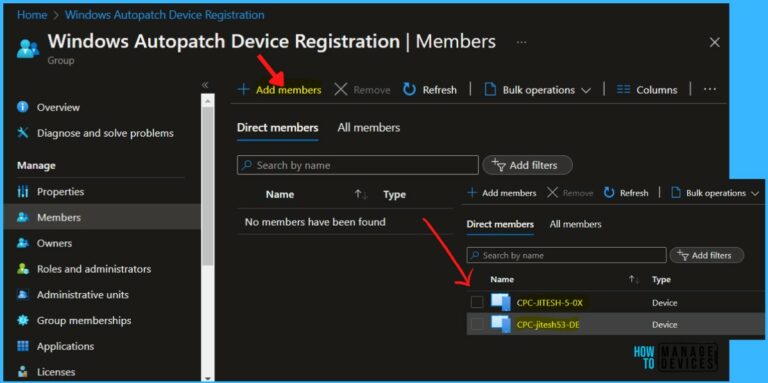This screenshot has width=768, height=383.
Task: Switch to the main All members tab
Action: (x=368, y=128)
